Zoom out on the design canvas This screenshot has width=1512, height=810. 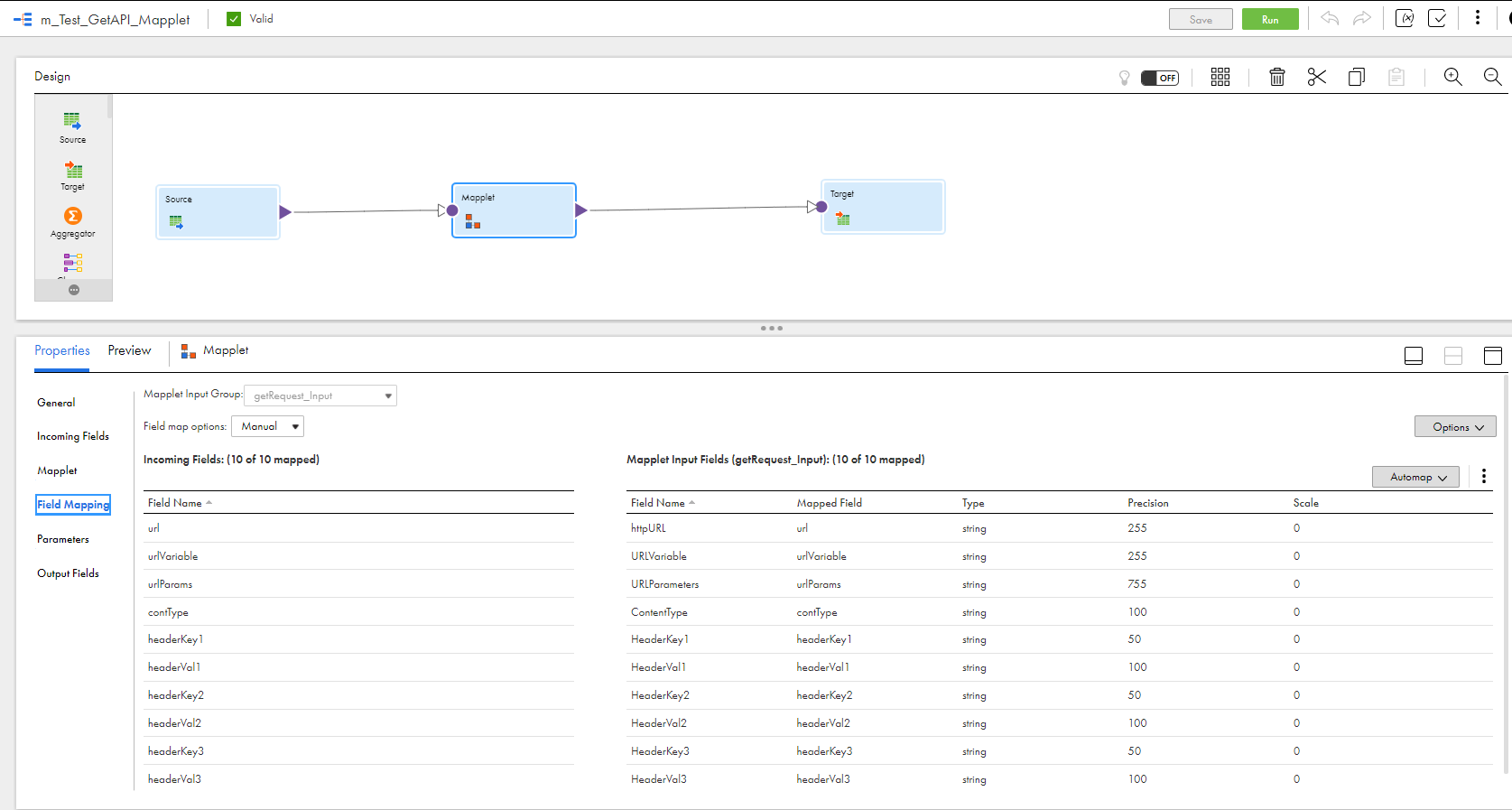pos(1493,77)
